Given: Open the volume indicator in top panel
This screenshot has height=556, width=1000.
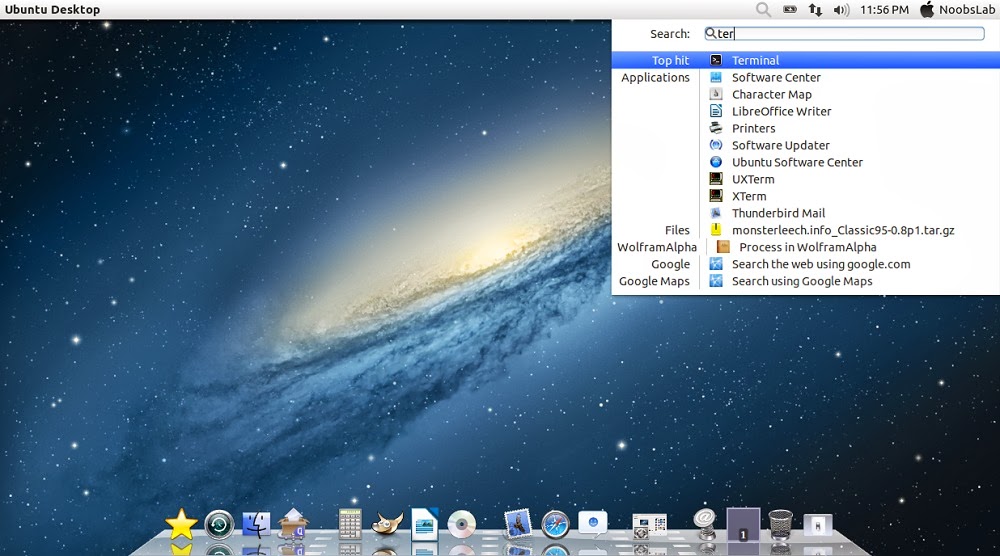Looking at the screenshot, I should (841, 10).
